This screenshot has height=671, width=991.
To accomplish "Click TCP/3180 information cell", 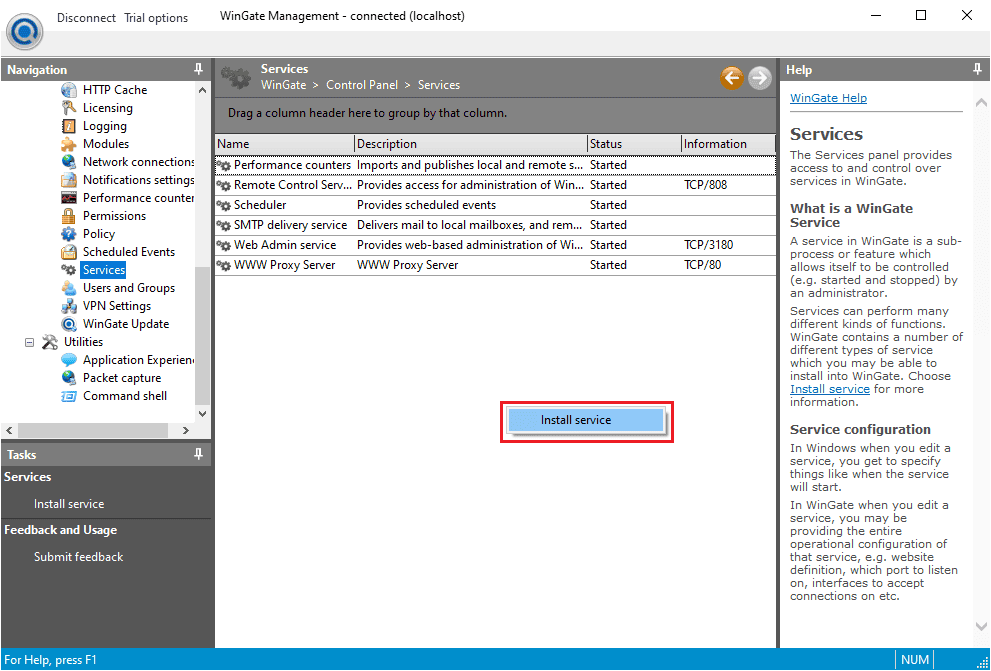I will [x=708, y=245].
